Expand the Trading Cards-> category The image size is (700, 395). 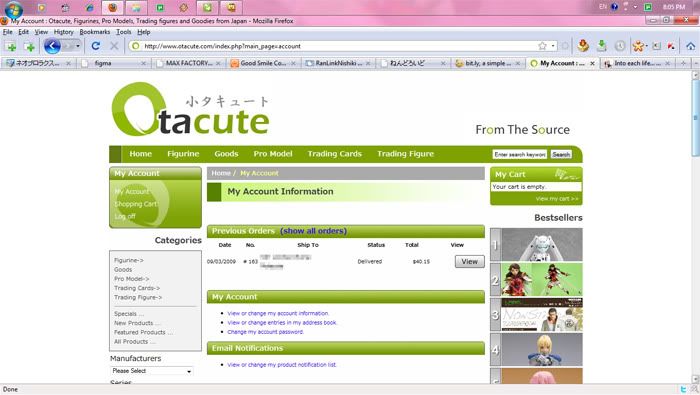point(137,288)
